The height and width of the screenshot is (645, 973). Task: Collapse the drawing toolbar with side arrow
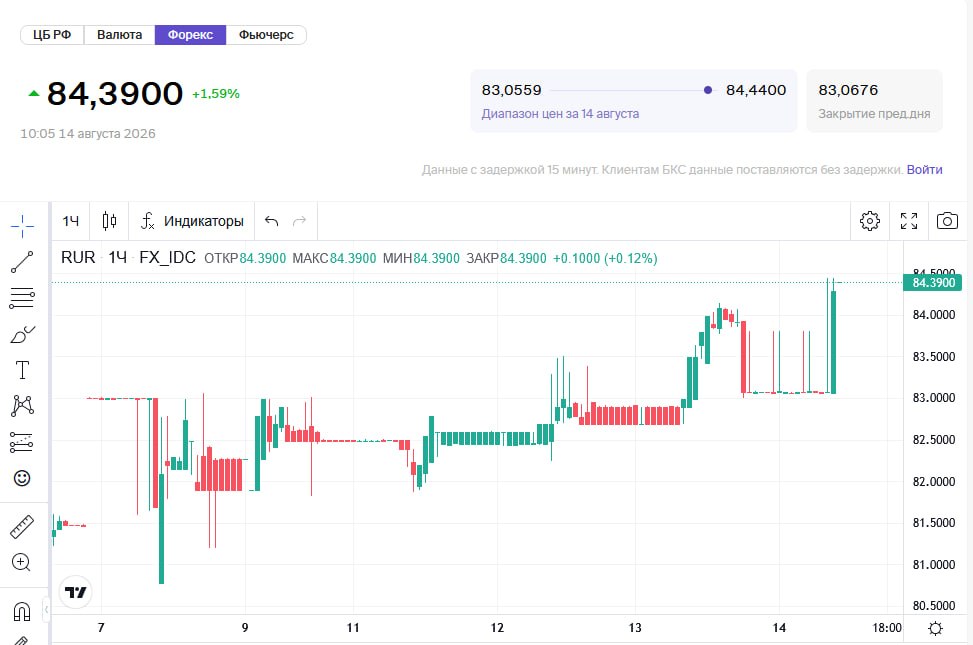(x=46, y=610)
